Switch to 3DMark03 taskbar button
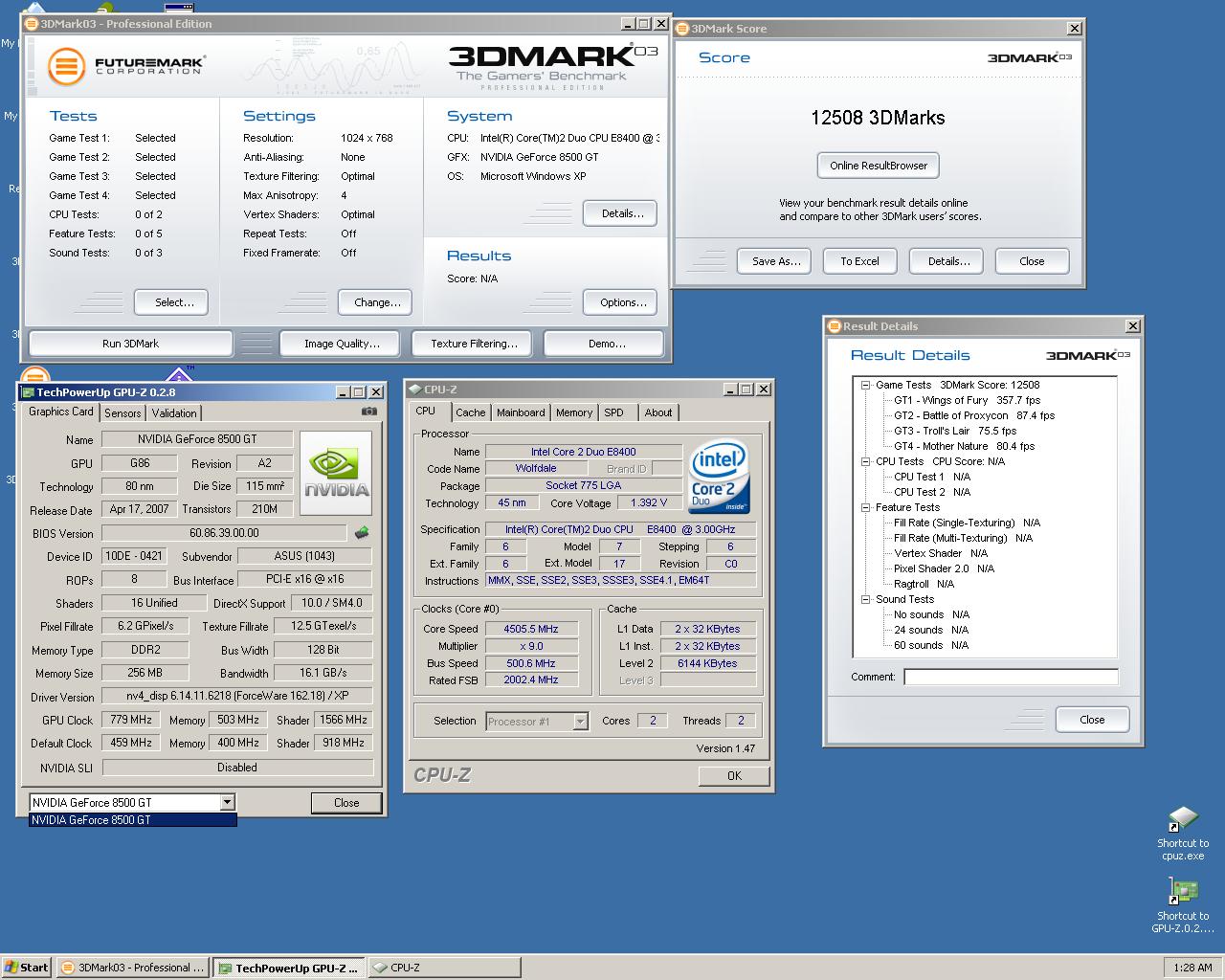Image resolution: width=1225 pixels, height=980 pixels. [132, 968]
